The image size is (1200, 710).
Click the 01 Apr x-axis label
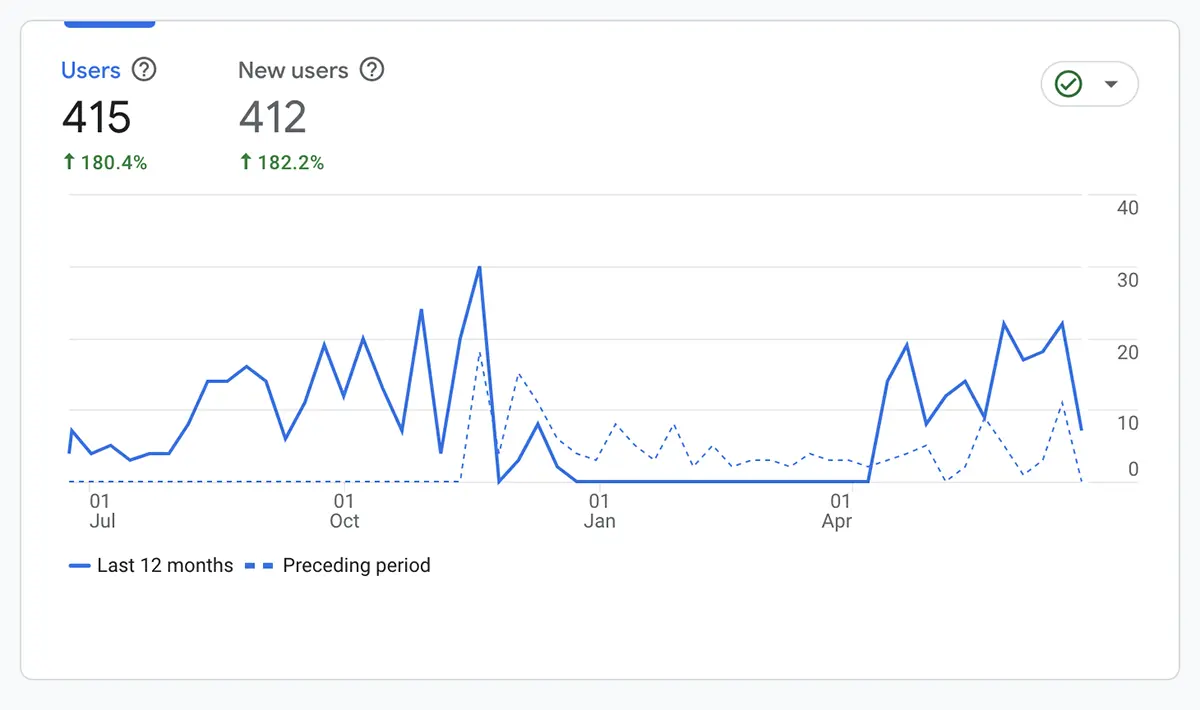[x=840, y=510]
